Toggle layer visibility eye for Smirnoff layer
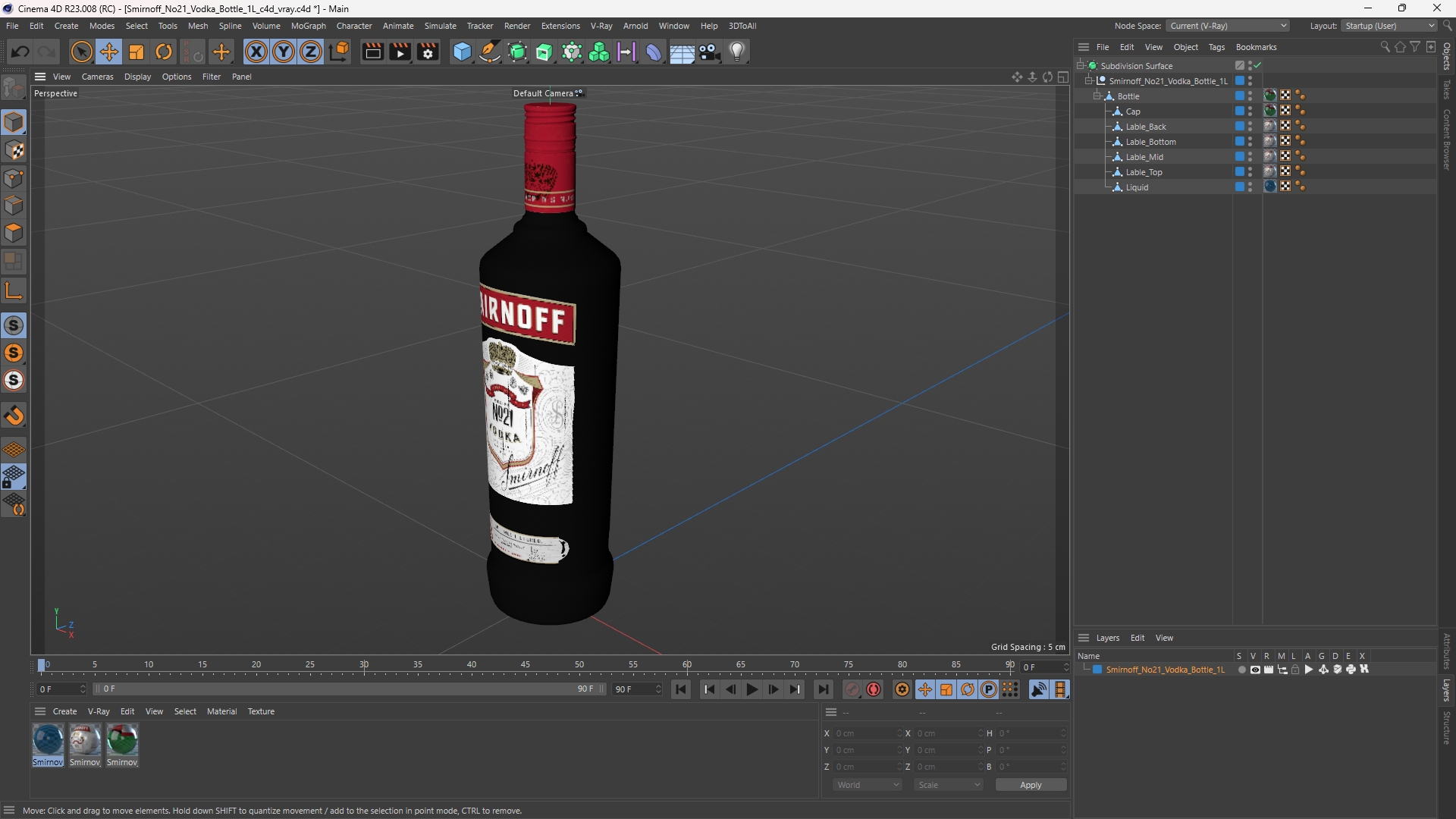The image size is (1456, 819). (x=1255, y=670)
